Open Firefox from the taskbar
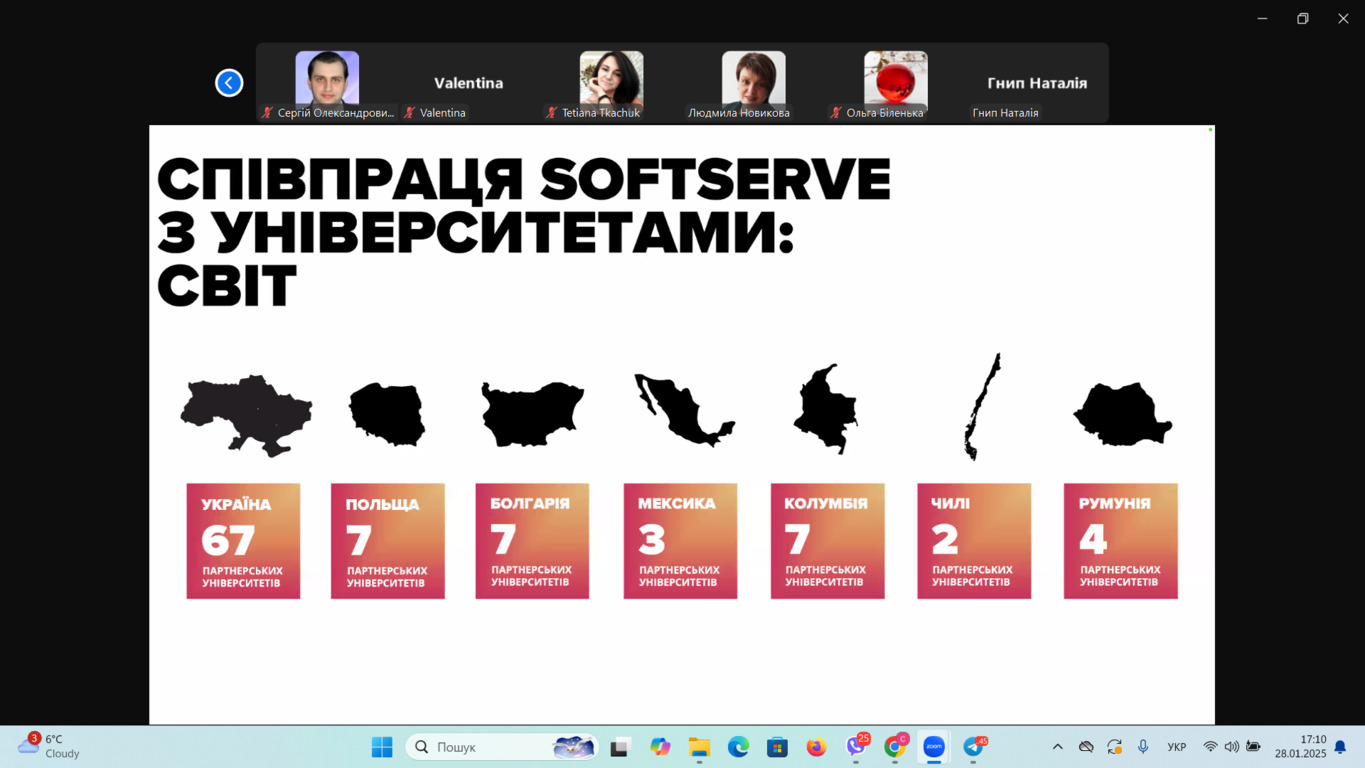1365x768 pixels. pos(816,747)
